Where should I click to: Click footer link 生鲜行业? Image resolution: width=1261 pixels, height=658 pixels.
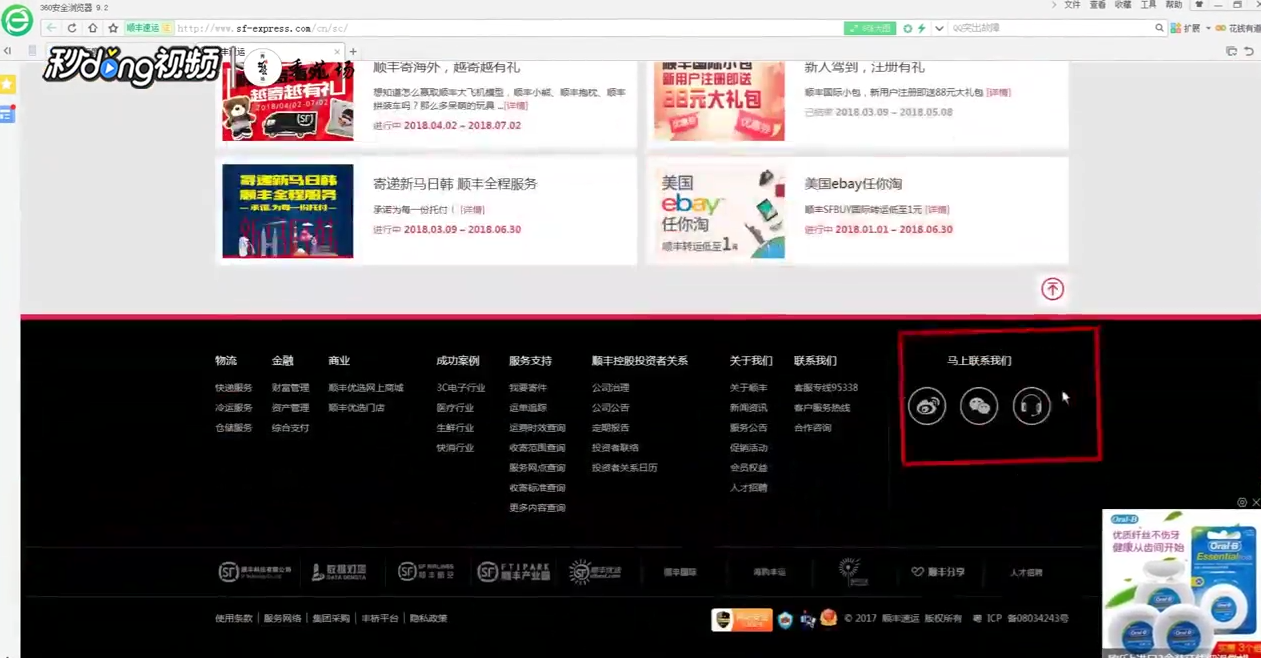click(x=455, y=428)
